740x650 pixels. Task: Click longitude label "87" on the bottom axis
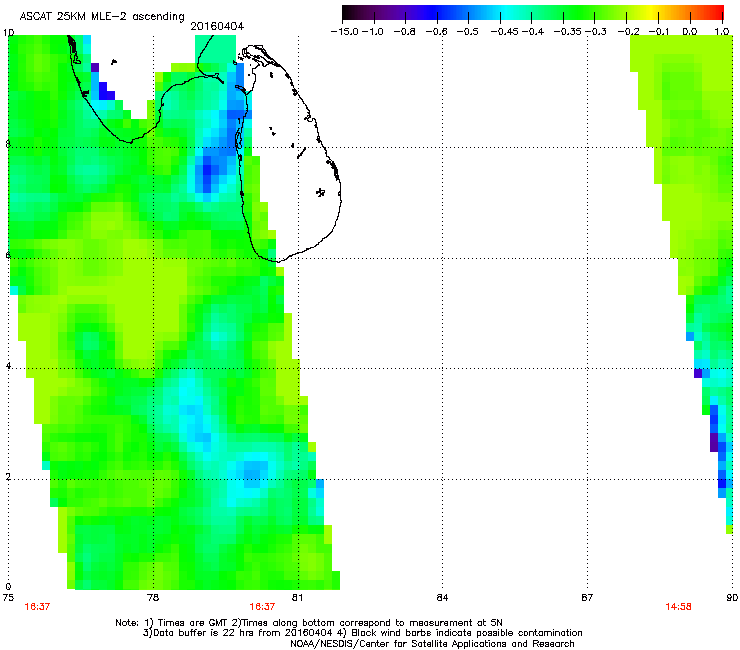pos(587,598)
